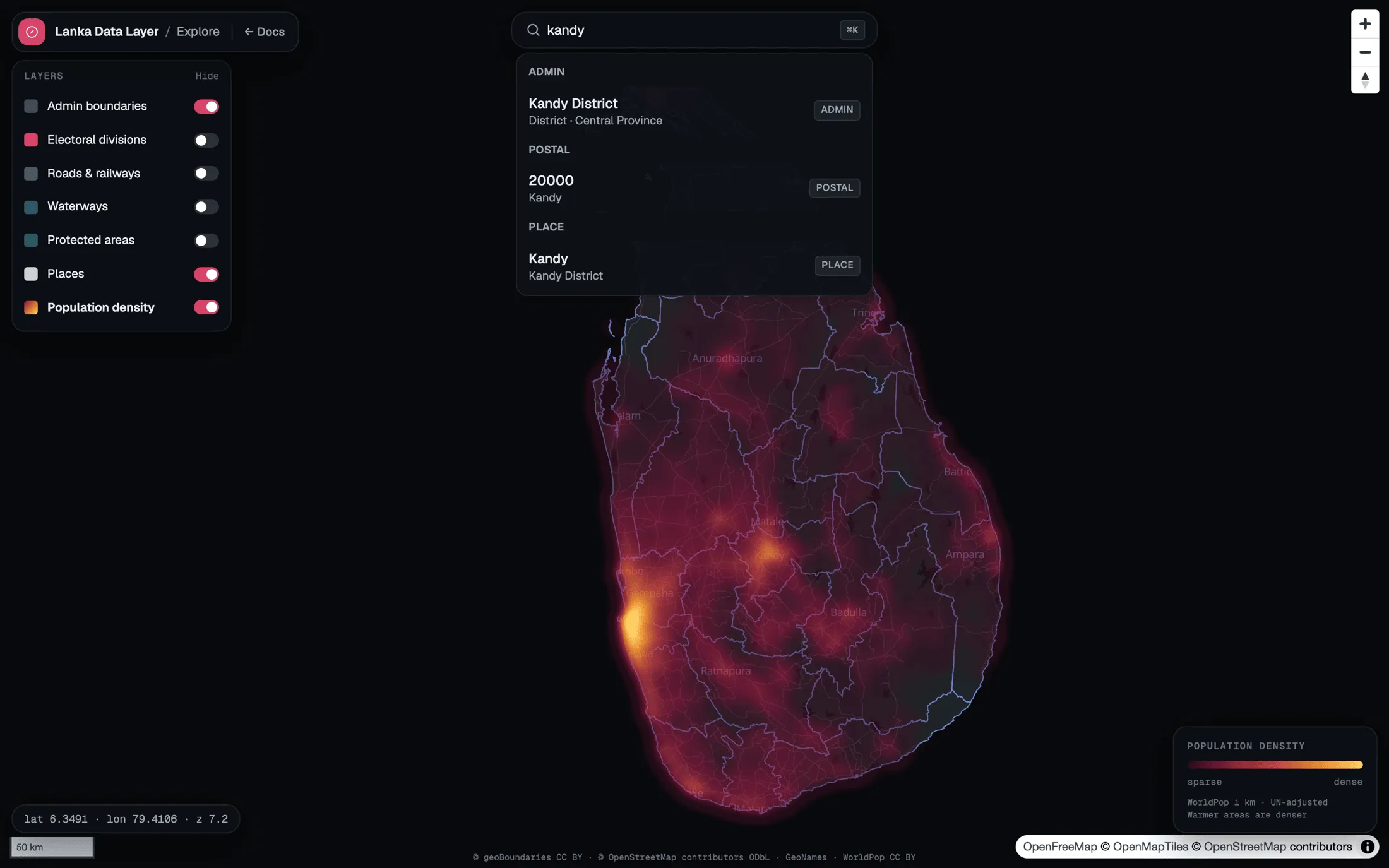Viewport: 1389px width, 868px height.
Task: Click the Anuradhapura map label
Action: point(727,358)
